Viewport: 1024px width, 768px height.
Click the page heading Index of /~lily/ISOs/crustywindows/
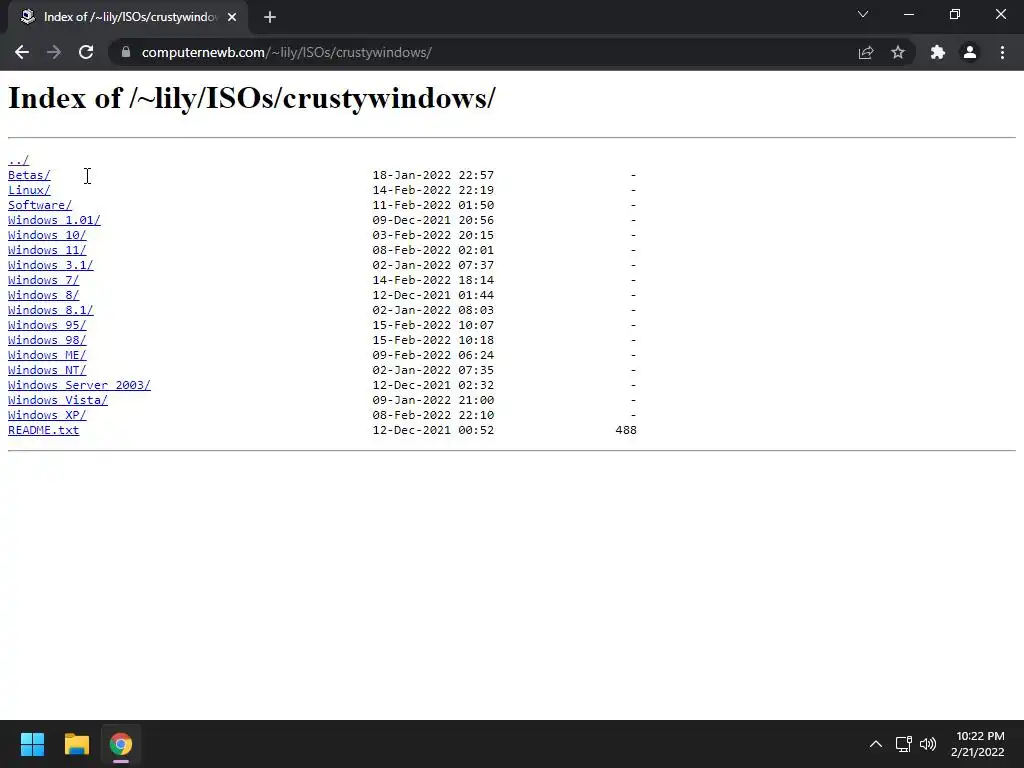[252, 99]
